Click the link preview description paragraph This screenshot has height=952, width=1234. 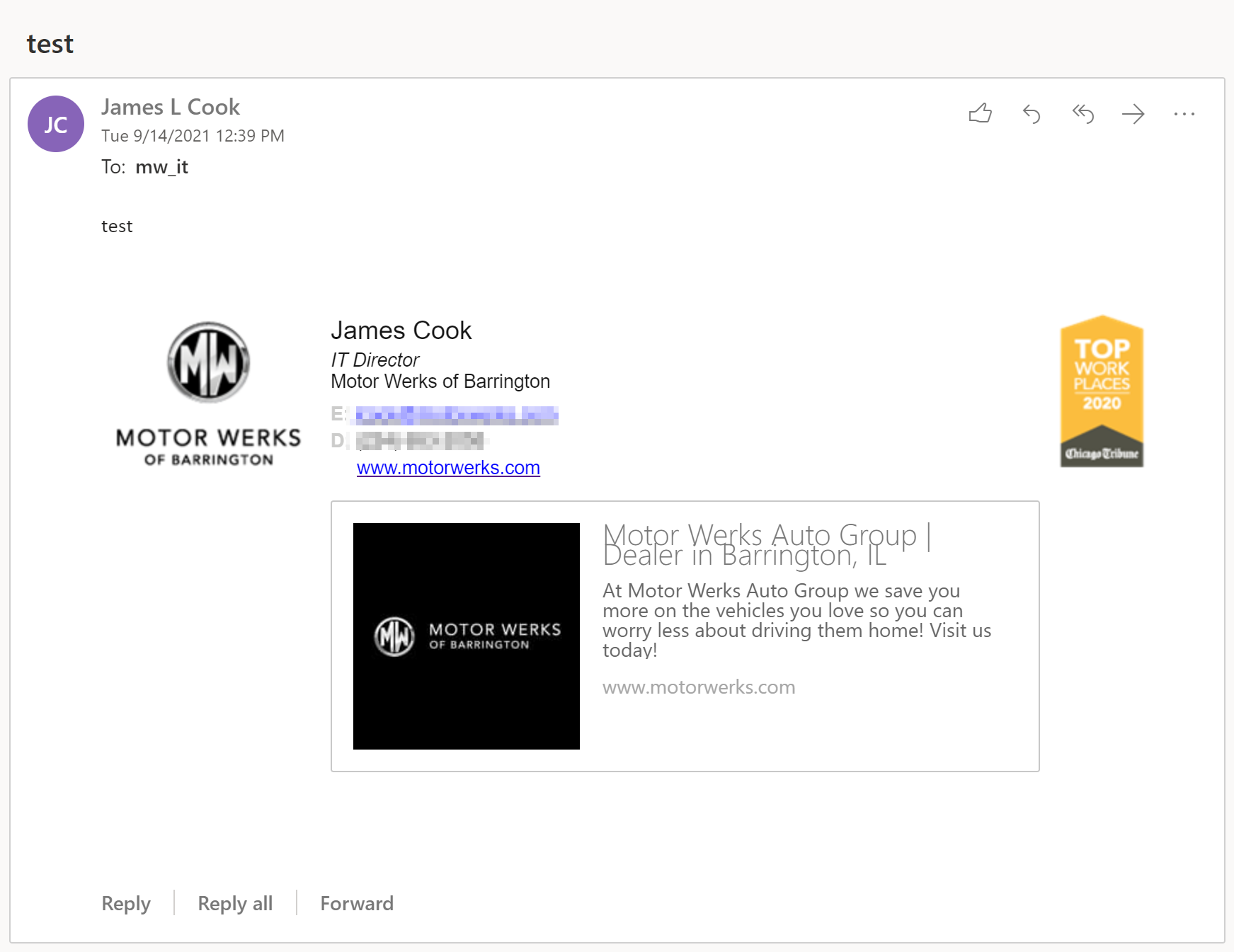pyautogui.click(x=796, y=621)
